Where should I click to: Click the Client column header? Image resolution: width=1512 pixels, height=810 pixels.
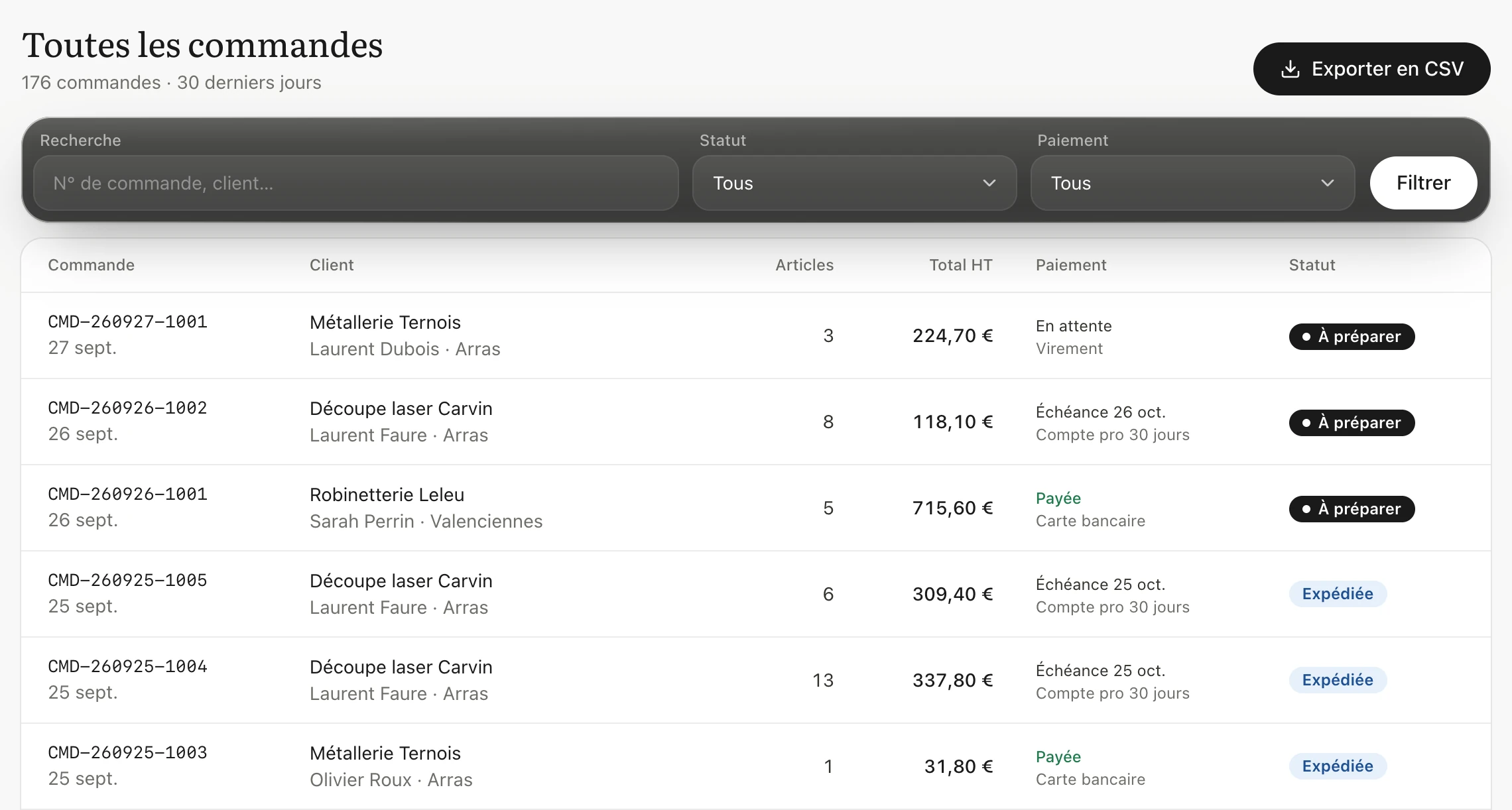332,265
